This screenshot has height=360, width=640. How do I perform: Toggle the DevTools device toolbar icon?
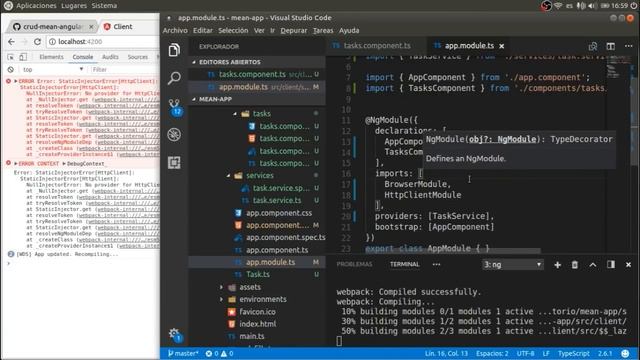tap(23, 57)
